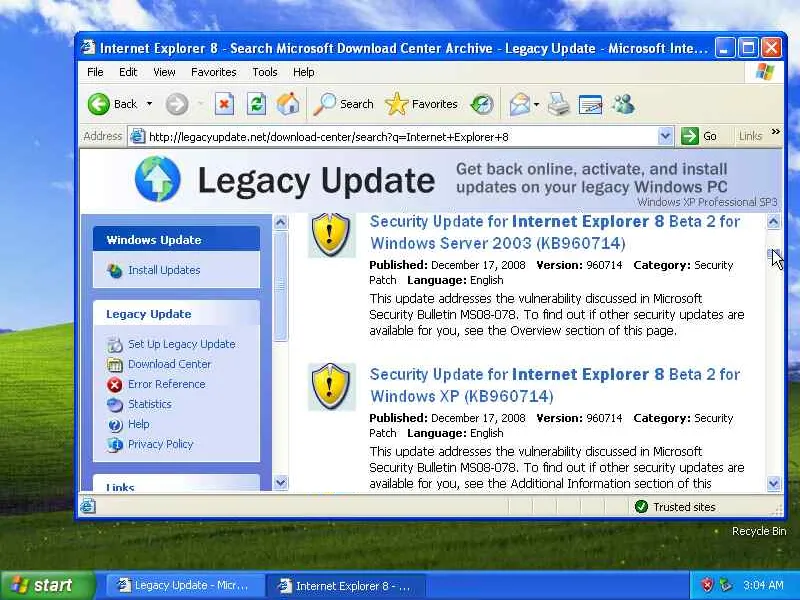This screenshot has width=800, height=600.
Task: Click the Windows Update tray icon
Action: (724, 585)
